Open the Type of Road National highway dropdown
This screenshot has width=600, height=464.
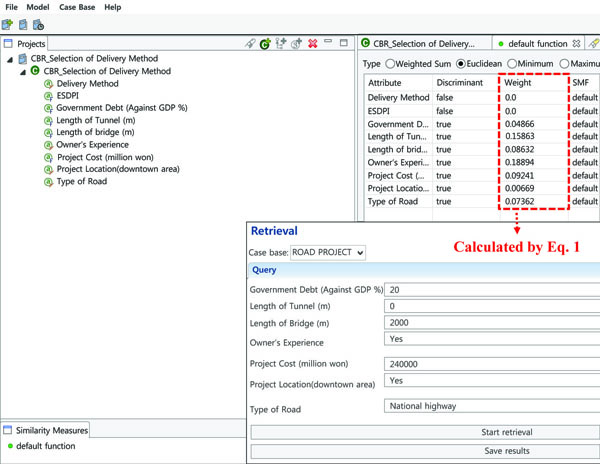point(492,406)
